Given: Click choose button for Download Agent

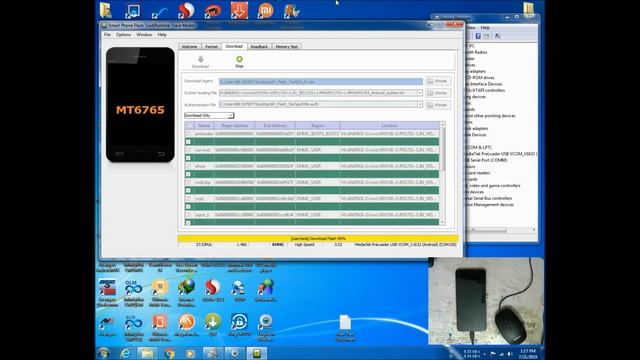Looking at the screenshot, I should [x=438, y=81].
